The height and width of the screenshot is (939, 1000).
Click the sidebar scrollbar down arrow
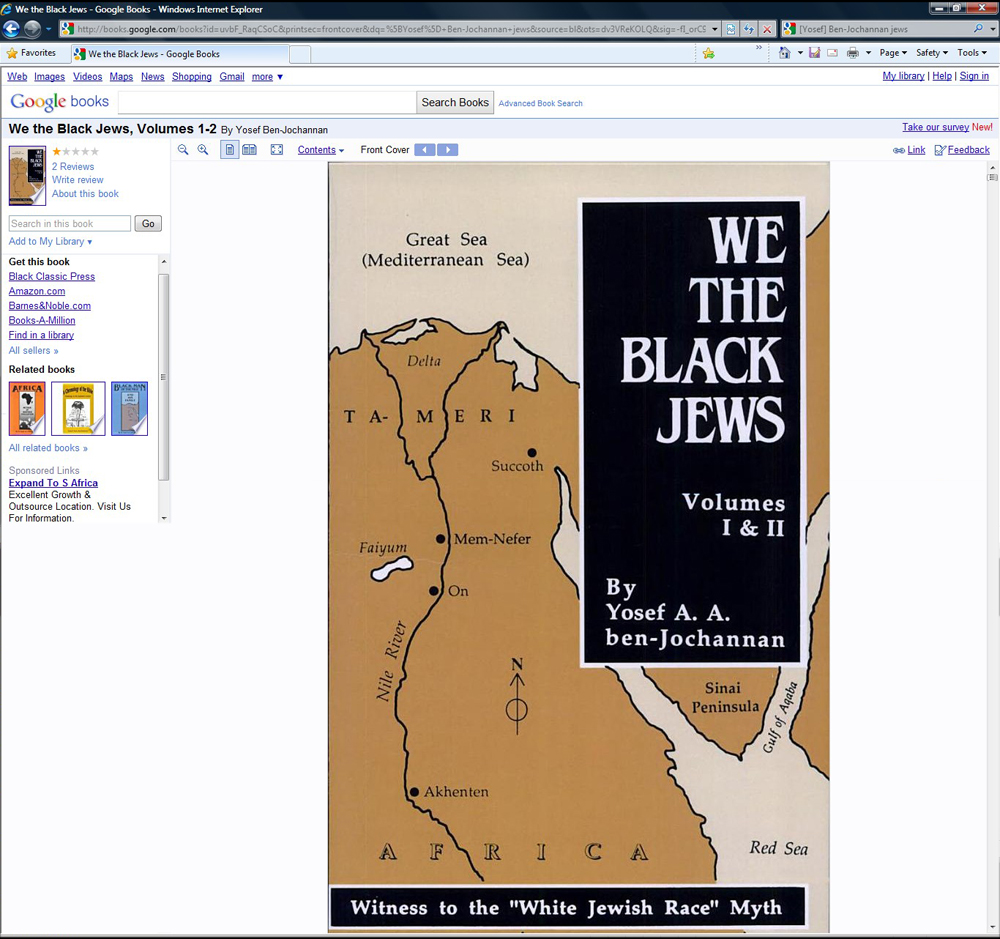pyautogui.click(x=164, y=518)
